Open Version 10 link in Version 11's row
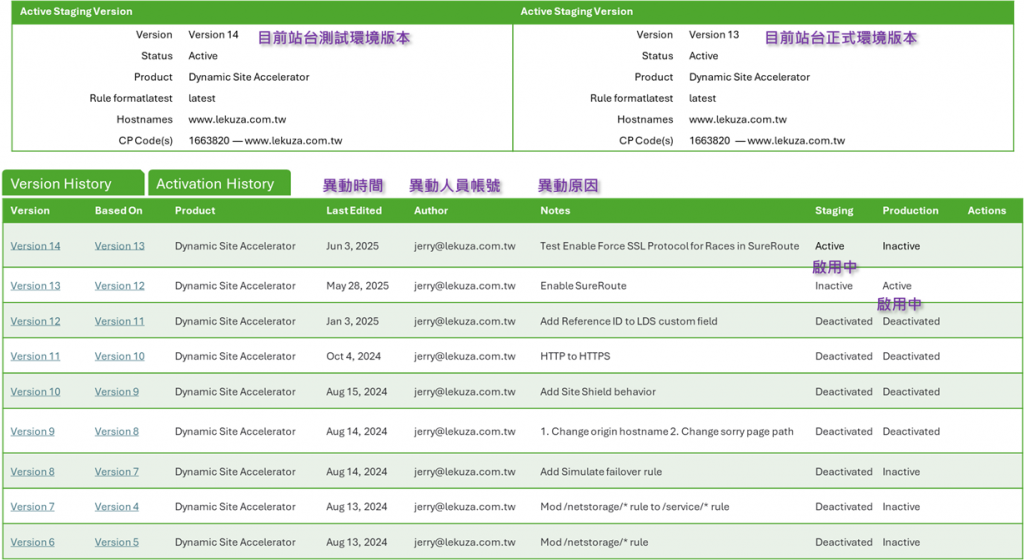Image resolution: width=1024 pixels, height=560 pixels. 120,356
